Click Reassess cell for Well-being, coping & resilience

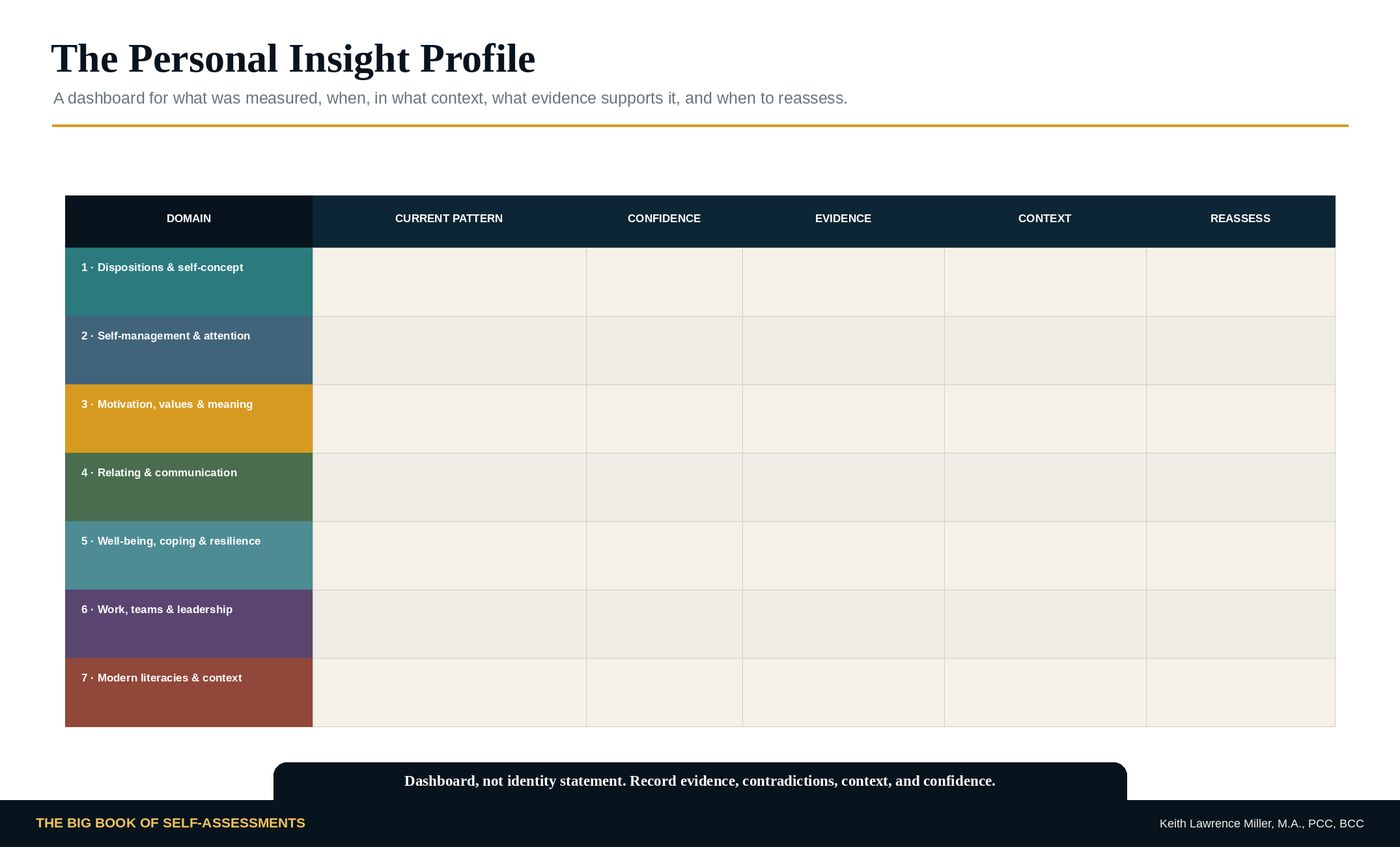[1240, 556]
